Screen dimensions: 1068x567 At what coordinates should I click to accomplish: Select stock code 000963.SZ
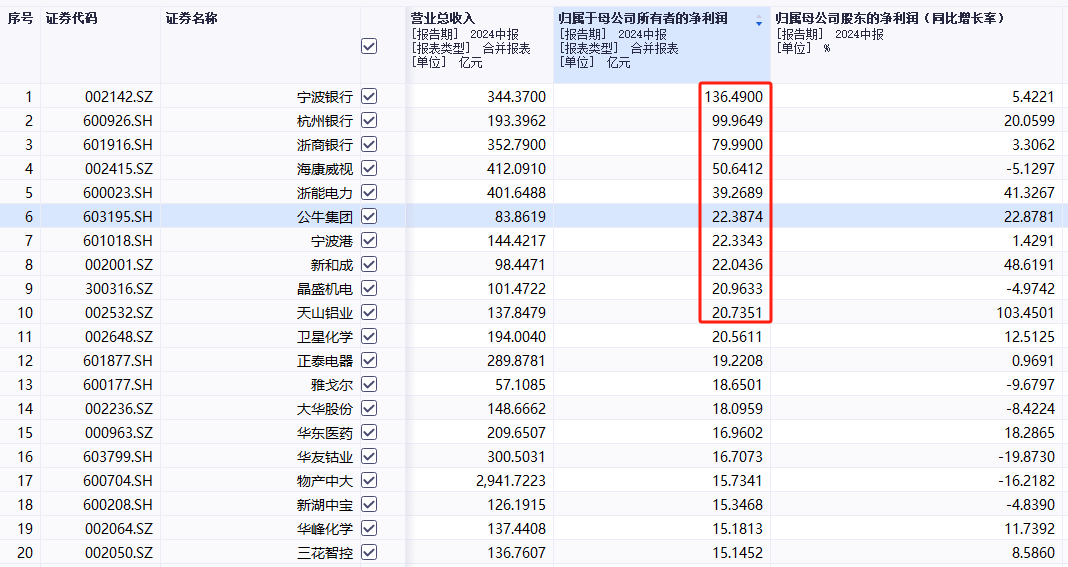pos(119,433)
